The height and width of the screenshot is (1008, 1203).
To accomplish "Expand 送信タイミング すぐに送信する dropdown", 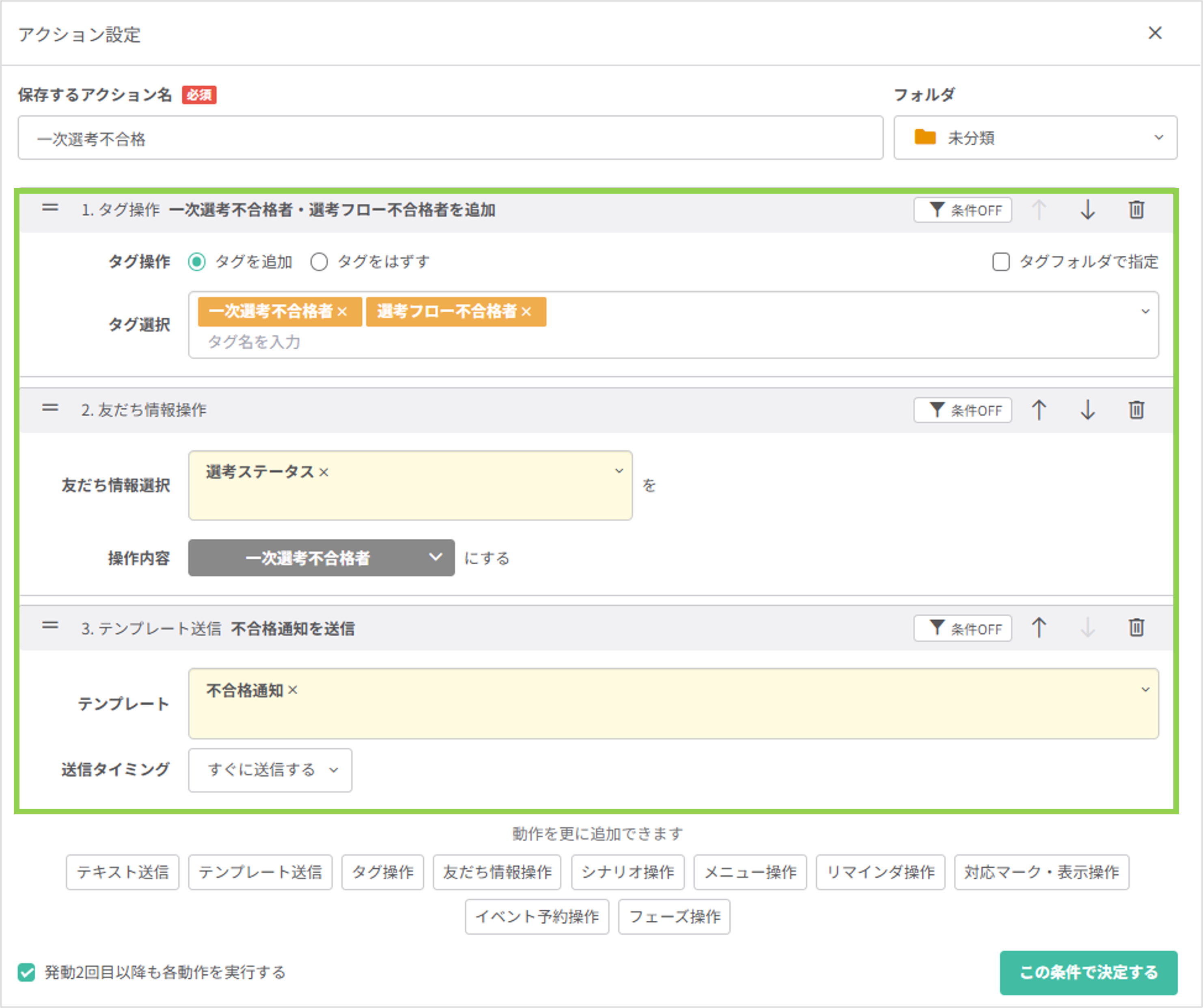I will coord(270,770).
